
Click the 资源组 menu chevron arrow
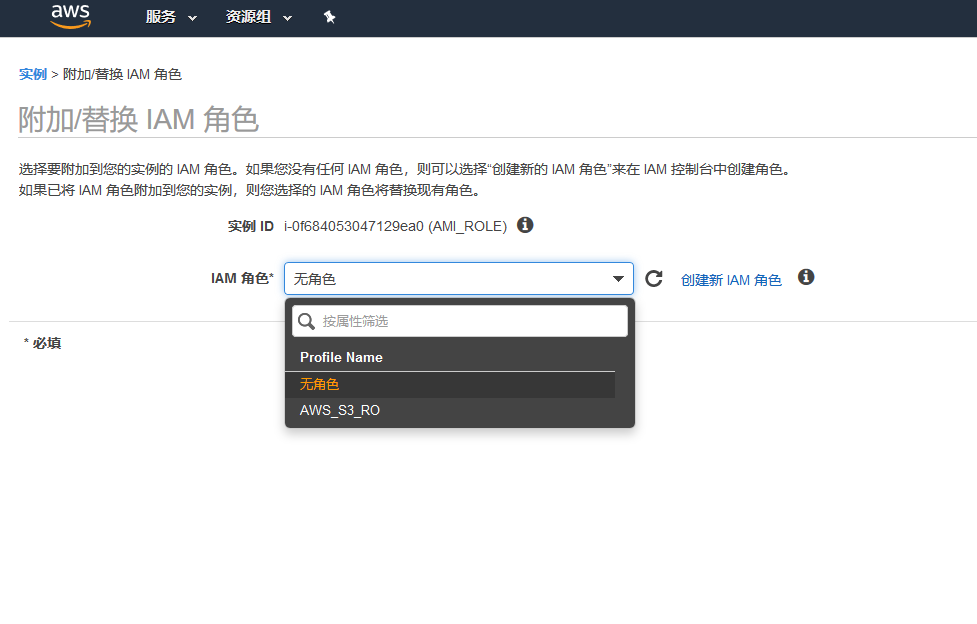tap(287, 19)
